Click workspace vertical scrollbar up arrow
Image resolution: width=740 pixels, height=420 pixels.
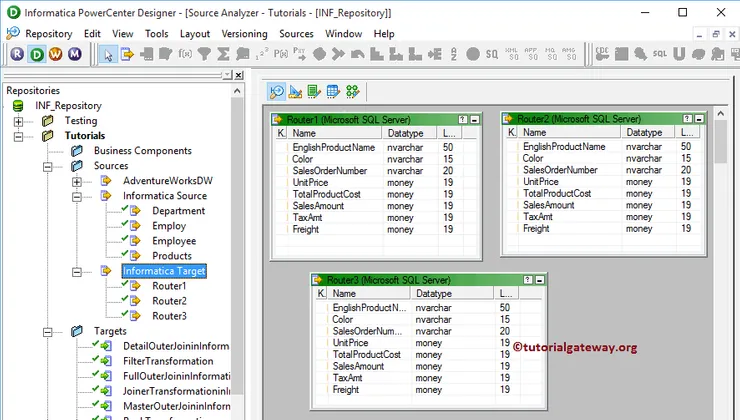click(721, 113)
